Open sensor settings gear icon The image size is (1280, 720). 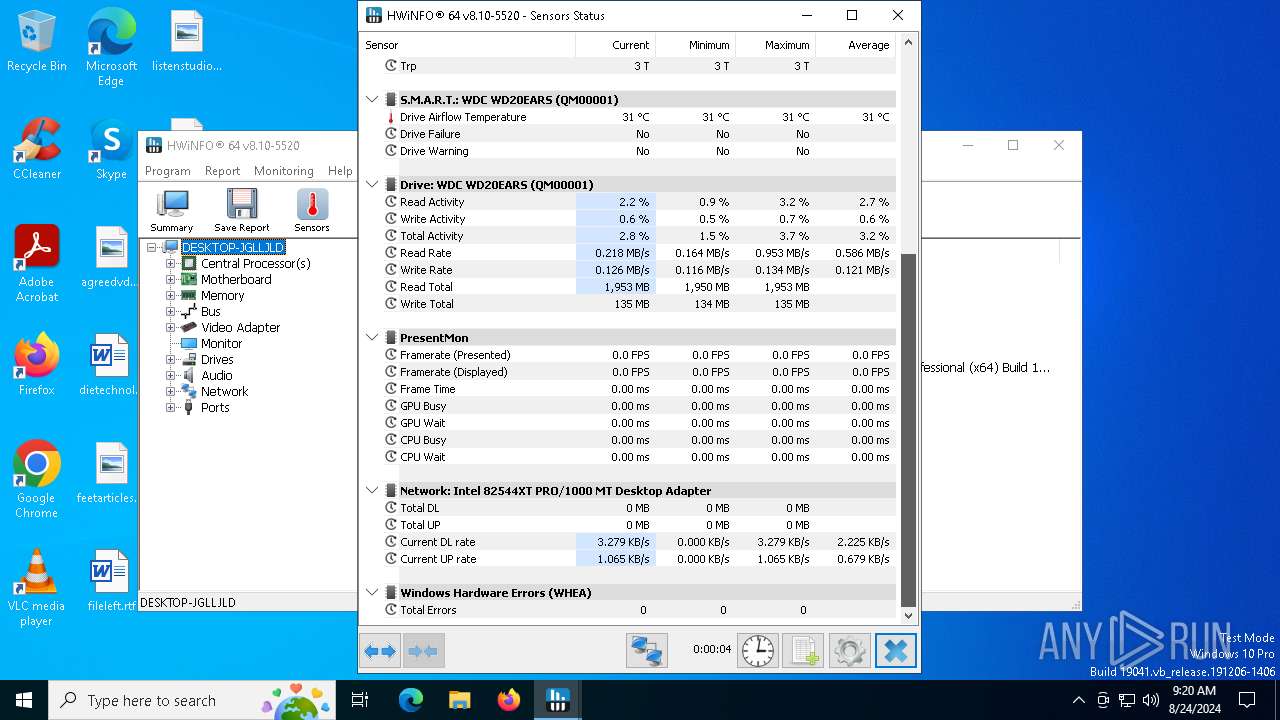tap(849, 651)
